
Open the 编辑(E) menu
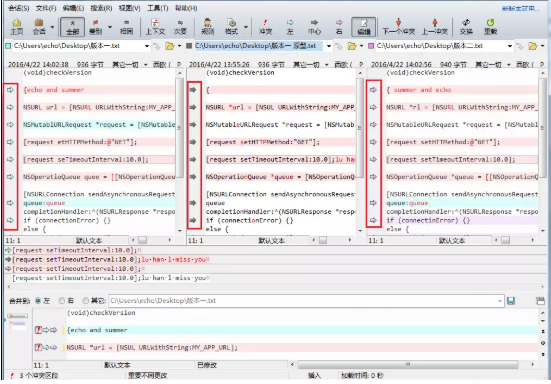[73, 8]
